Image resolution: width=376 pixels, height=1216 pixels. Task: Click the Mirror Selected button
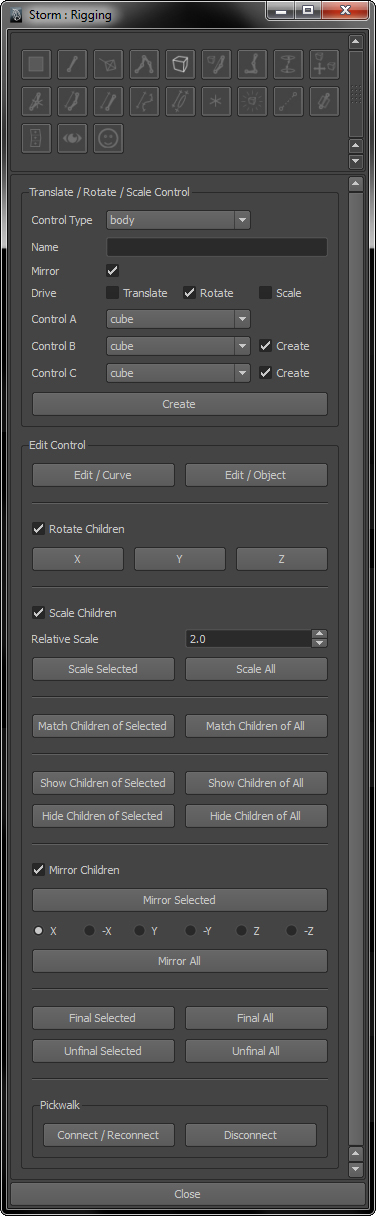click(180, 900)
